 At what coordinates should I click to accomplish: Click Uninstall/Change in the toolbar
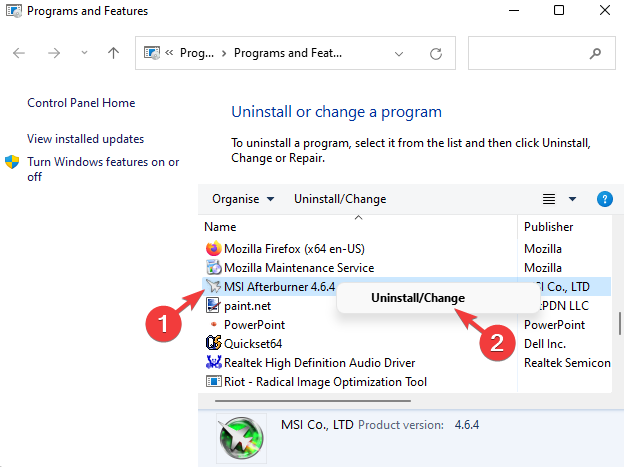340,199
